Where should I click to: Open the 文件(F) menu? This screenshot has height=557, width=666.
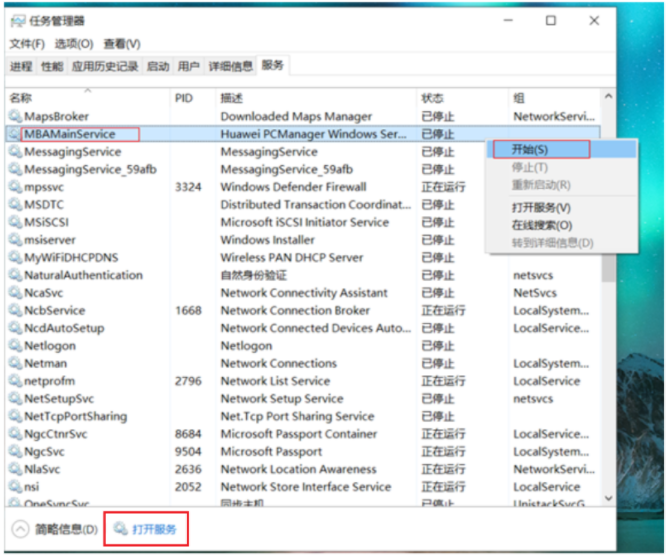click(x=27, y=44)
